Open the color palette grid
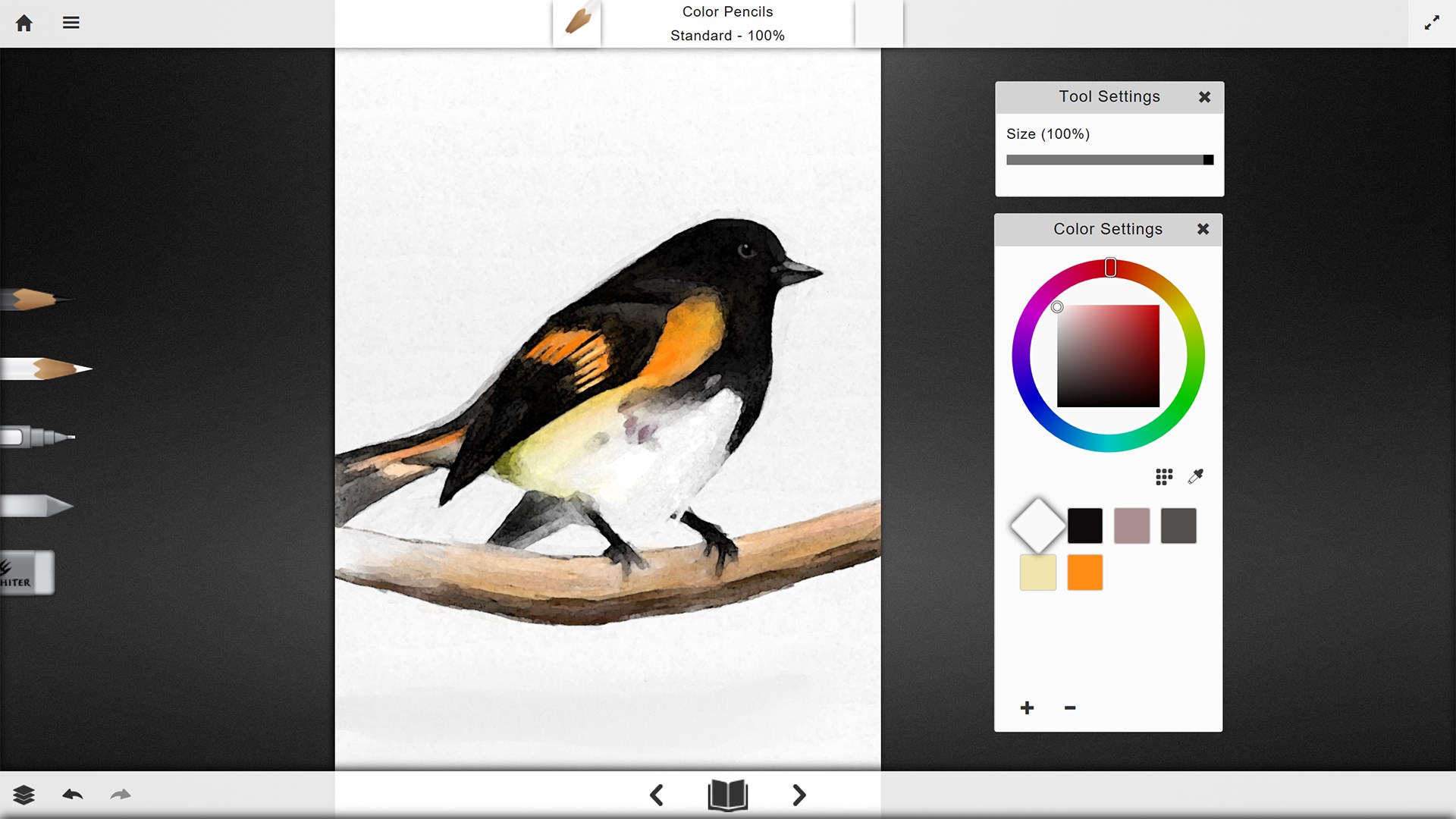The height and width of the screenshot is (819, 1456). point(1163,476)
